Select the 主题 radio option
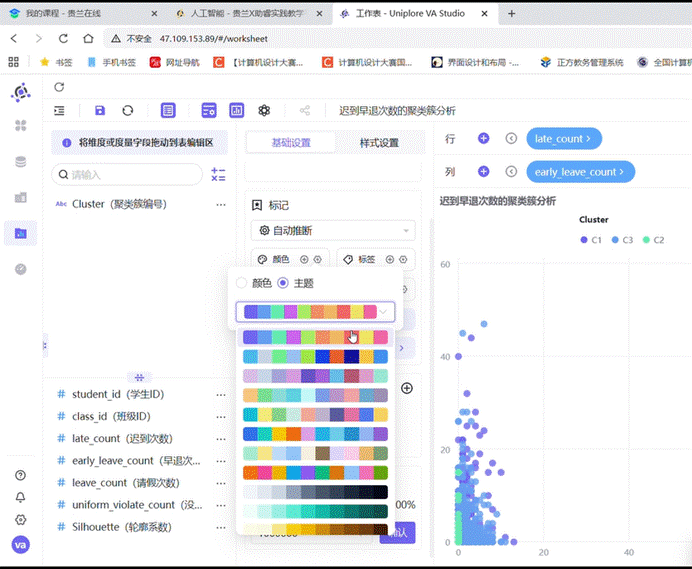 point(283,283)
